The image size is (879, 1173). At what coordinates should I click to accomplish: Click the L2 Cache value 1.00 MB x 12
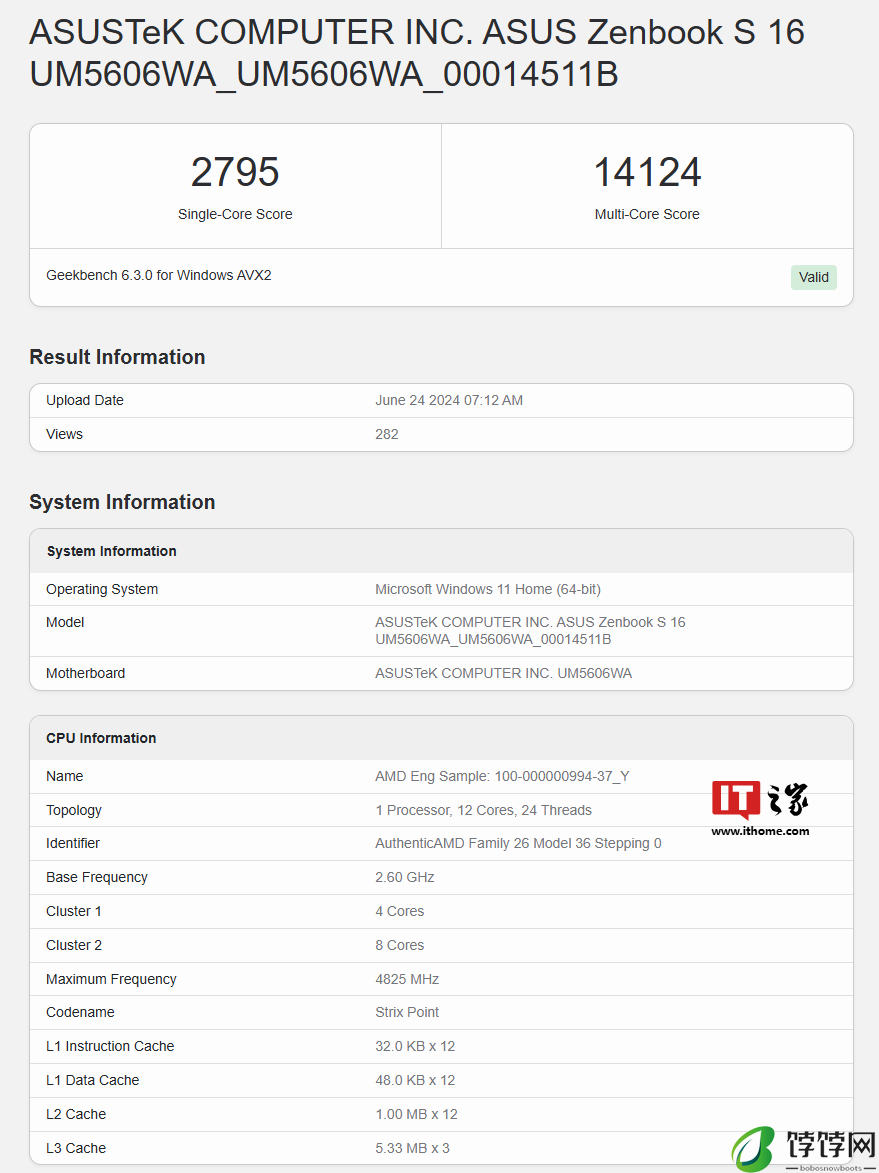(x=416, y=1114)
